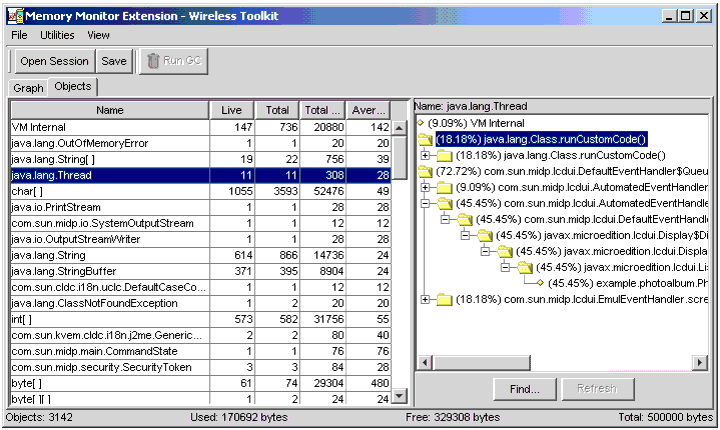Image resolution: width=720 pixels, height=430 pixels.
Task: Select the VM Internal table row
Action: (201, 127)
